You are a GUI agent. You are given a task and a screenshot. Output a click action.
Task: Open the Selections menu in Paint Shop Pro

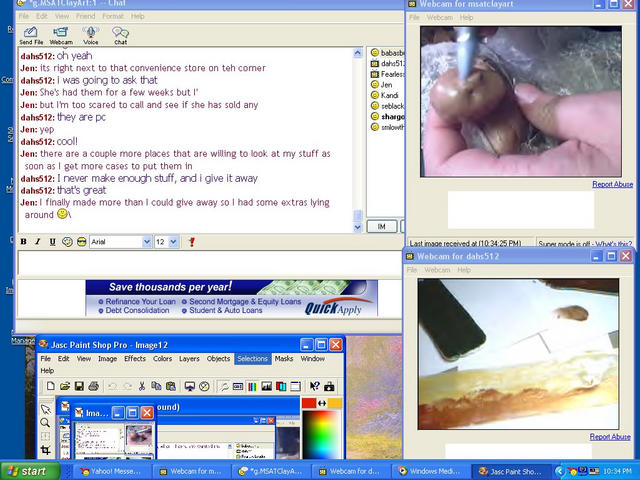(x=253, y=358)
